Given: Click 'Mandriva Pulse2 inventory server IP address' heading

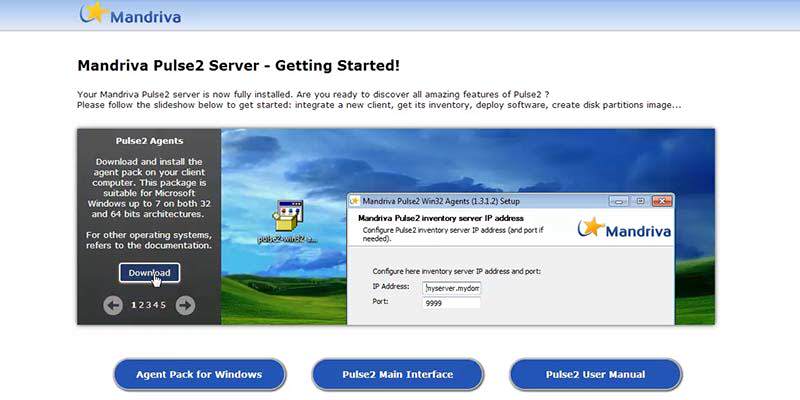Looking at the screenshot, I should click(441, 218).
